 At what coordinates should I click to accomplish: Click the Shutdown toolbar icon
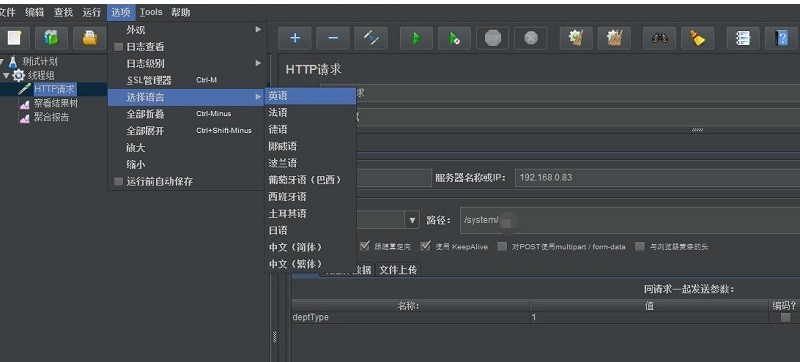531,38
